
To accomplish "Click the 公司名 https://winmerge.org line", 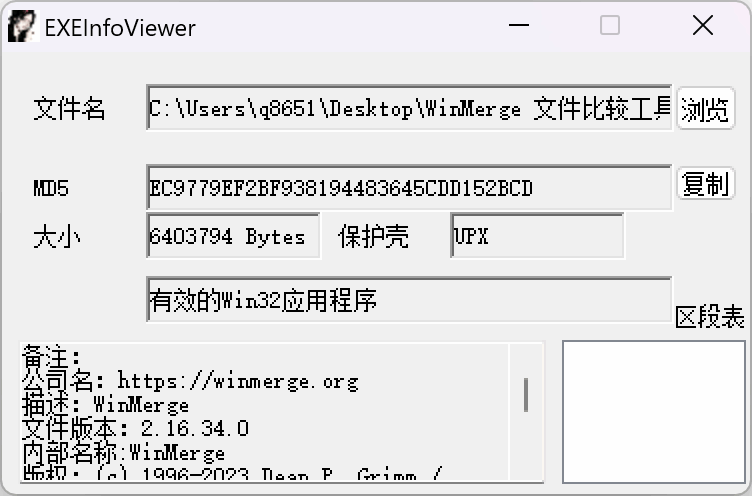I will 190,381.
